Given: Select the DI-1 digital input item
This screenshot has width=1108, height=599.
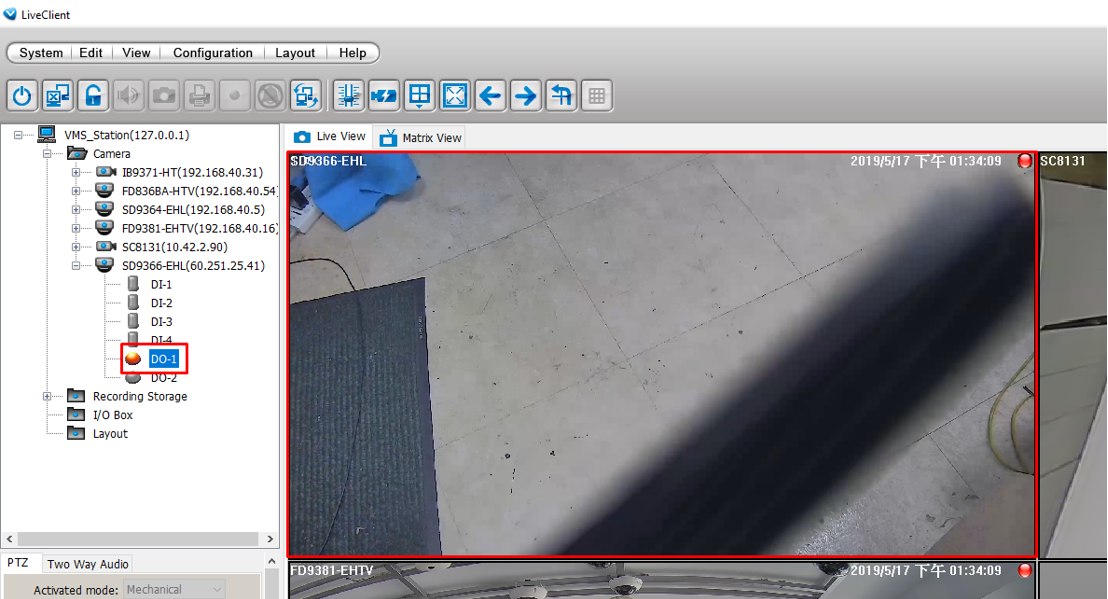Looking at the screenshot, I should pyautogui.click(x=161, y=285).
